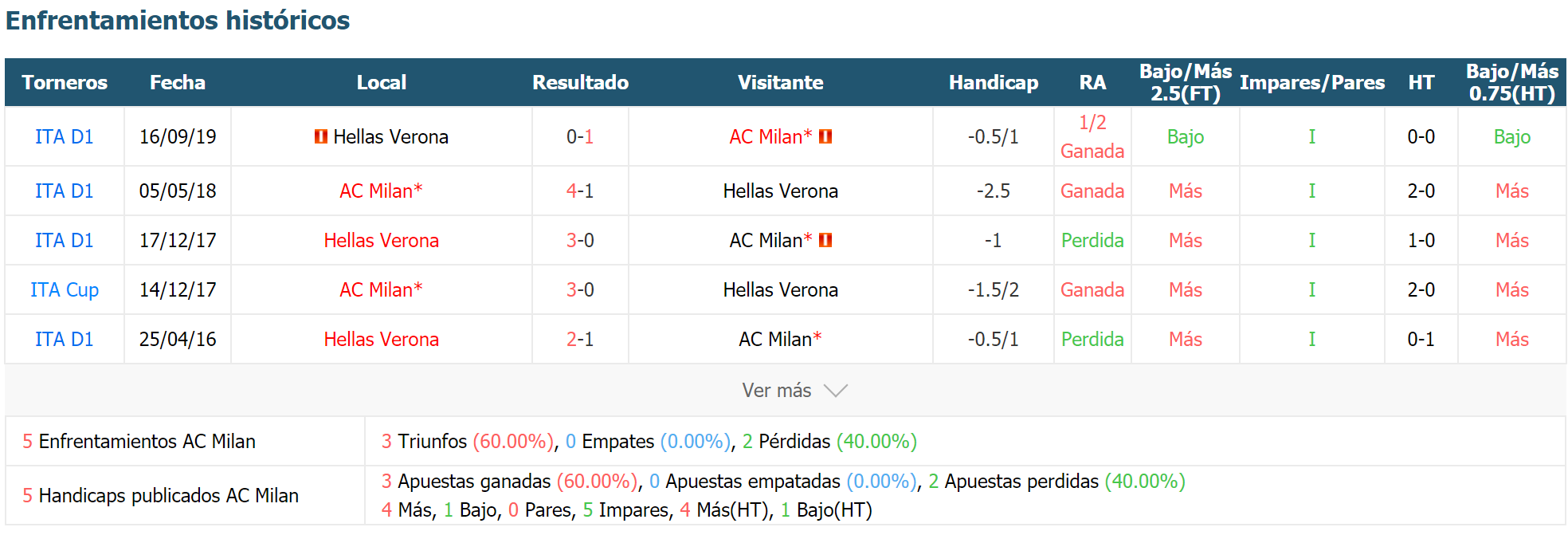Screen dimensions: 1568x535
Task: Open ITA D1 link for 25/04/16 match
Action: tap(65, 339)
